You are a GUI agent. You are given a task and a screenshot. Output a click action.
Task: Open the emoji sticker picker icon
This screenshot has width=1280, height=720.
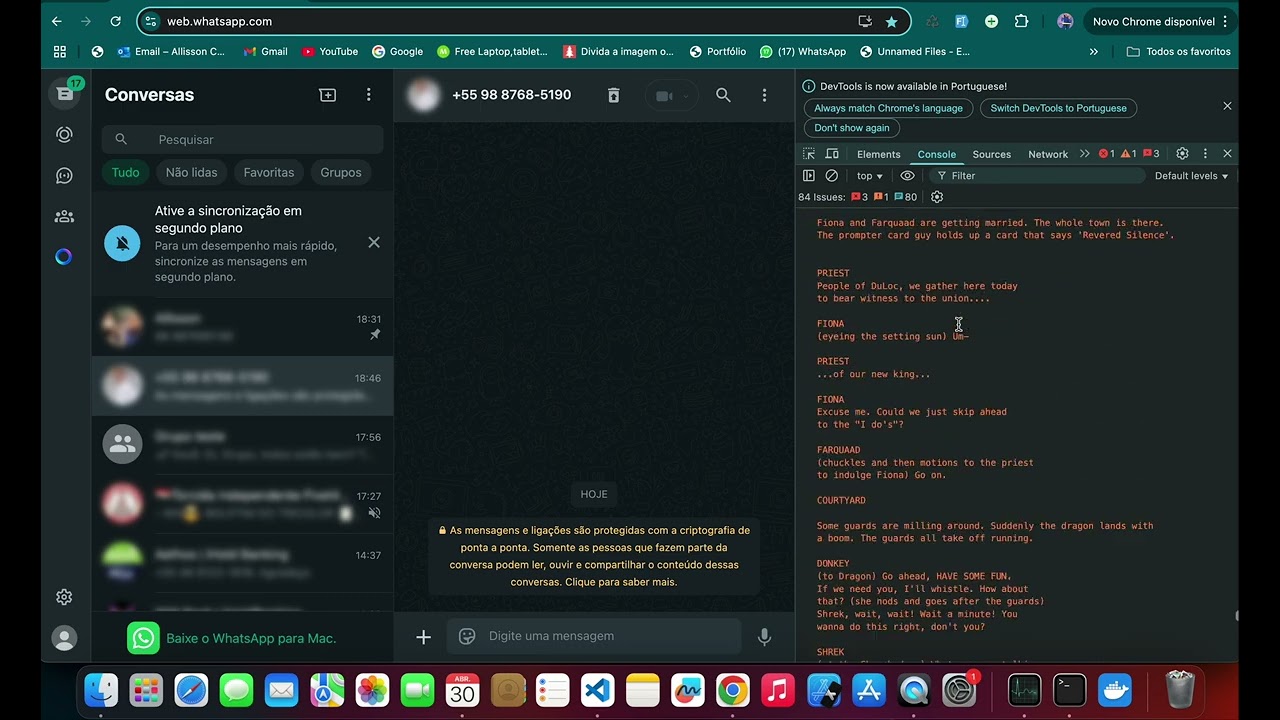(466, 636)
